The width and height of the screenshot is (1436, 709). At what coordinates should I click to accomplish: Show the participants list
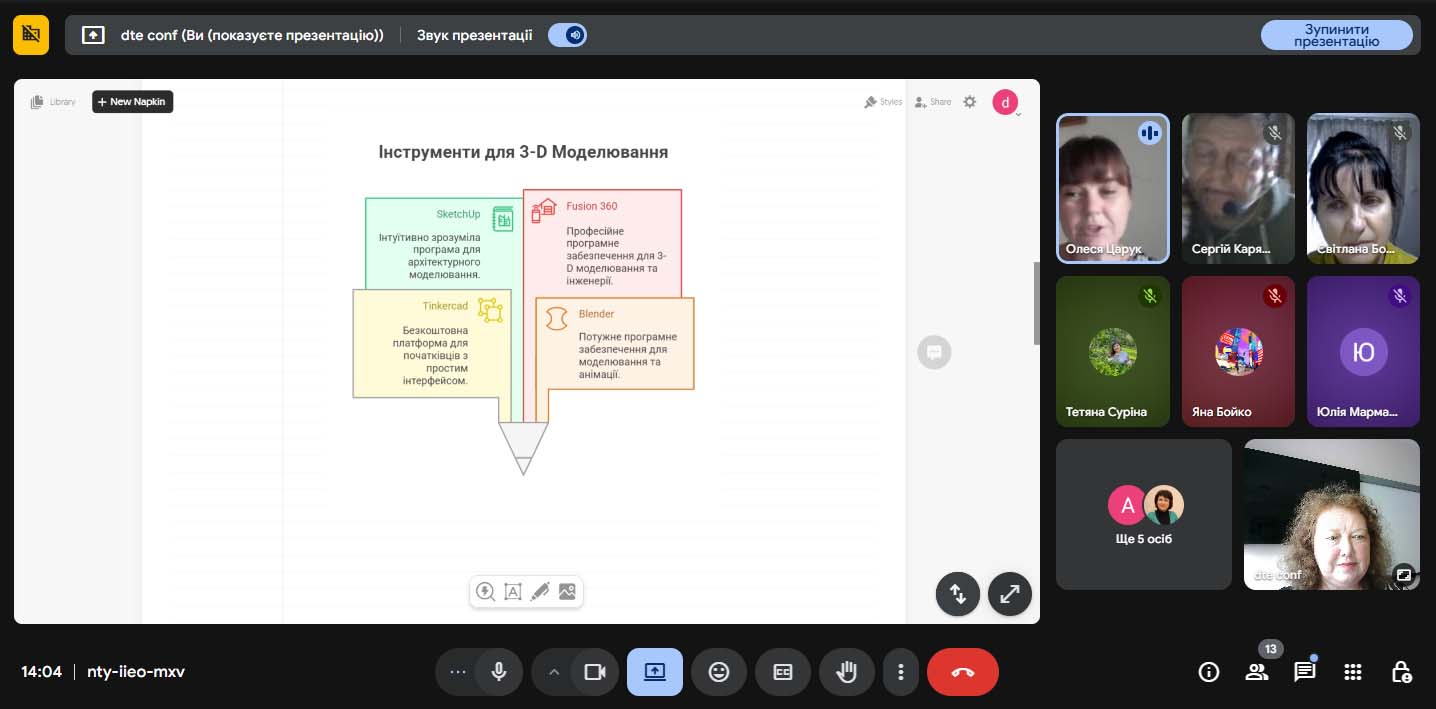click(1256, 672)
